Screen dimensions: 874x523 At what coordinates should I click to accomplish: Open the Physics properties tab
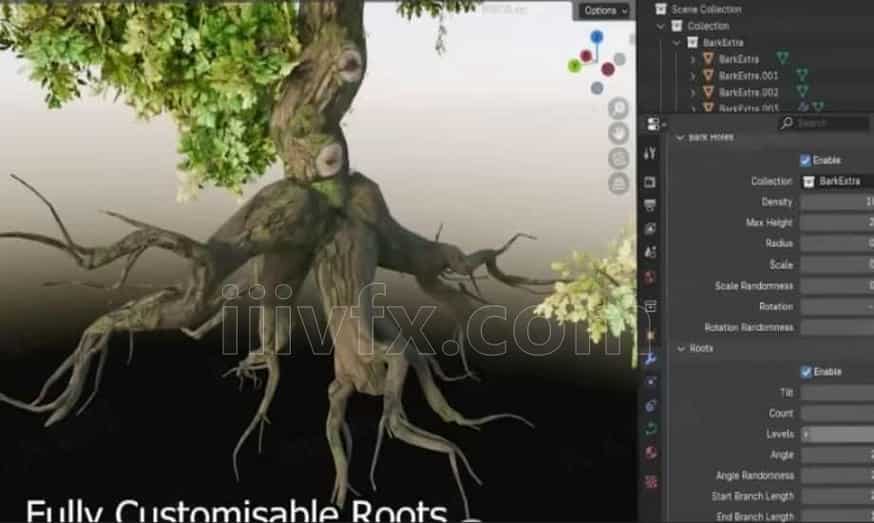click(650, 406)
